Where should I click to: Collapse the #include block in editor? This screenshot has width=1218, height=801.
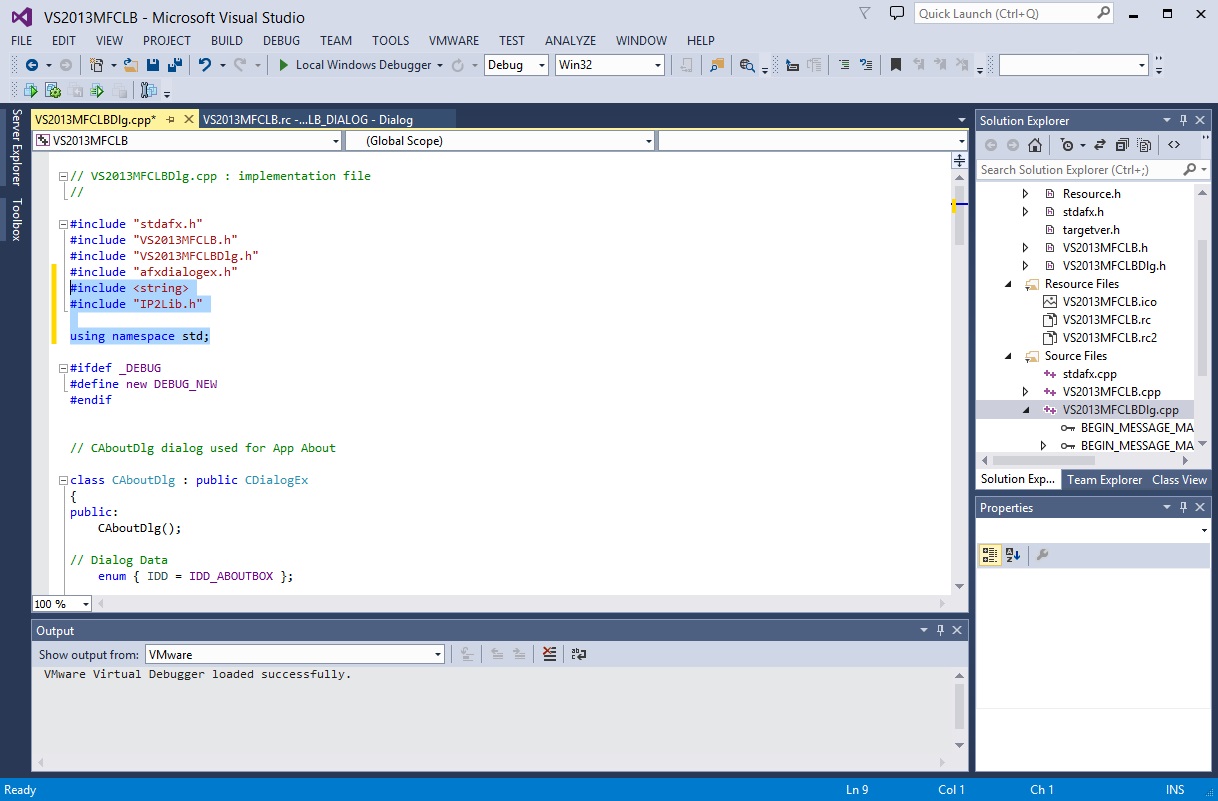point(63,224)
